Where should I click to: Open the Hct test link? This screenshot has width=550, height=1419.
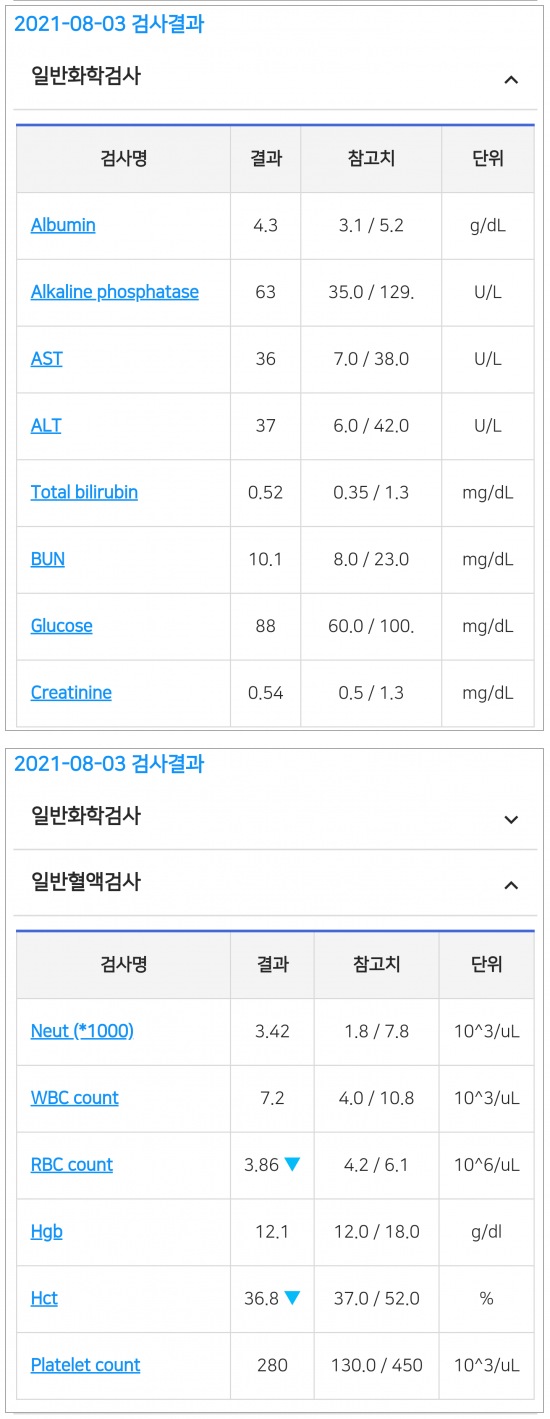click(44, 1298)
